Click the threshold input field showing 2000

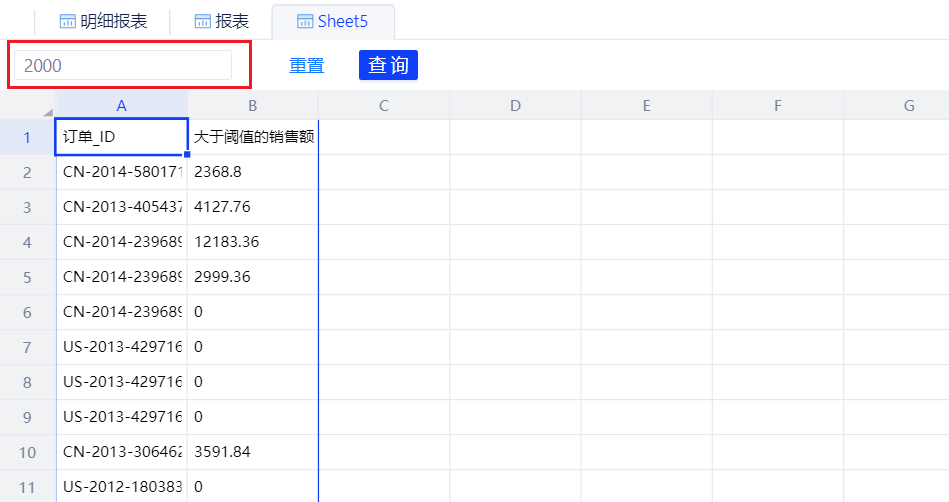click(x=122, y=65)
